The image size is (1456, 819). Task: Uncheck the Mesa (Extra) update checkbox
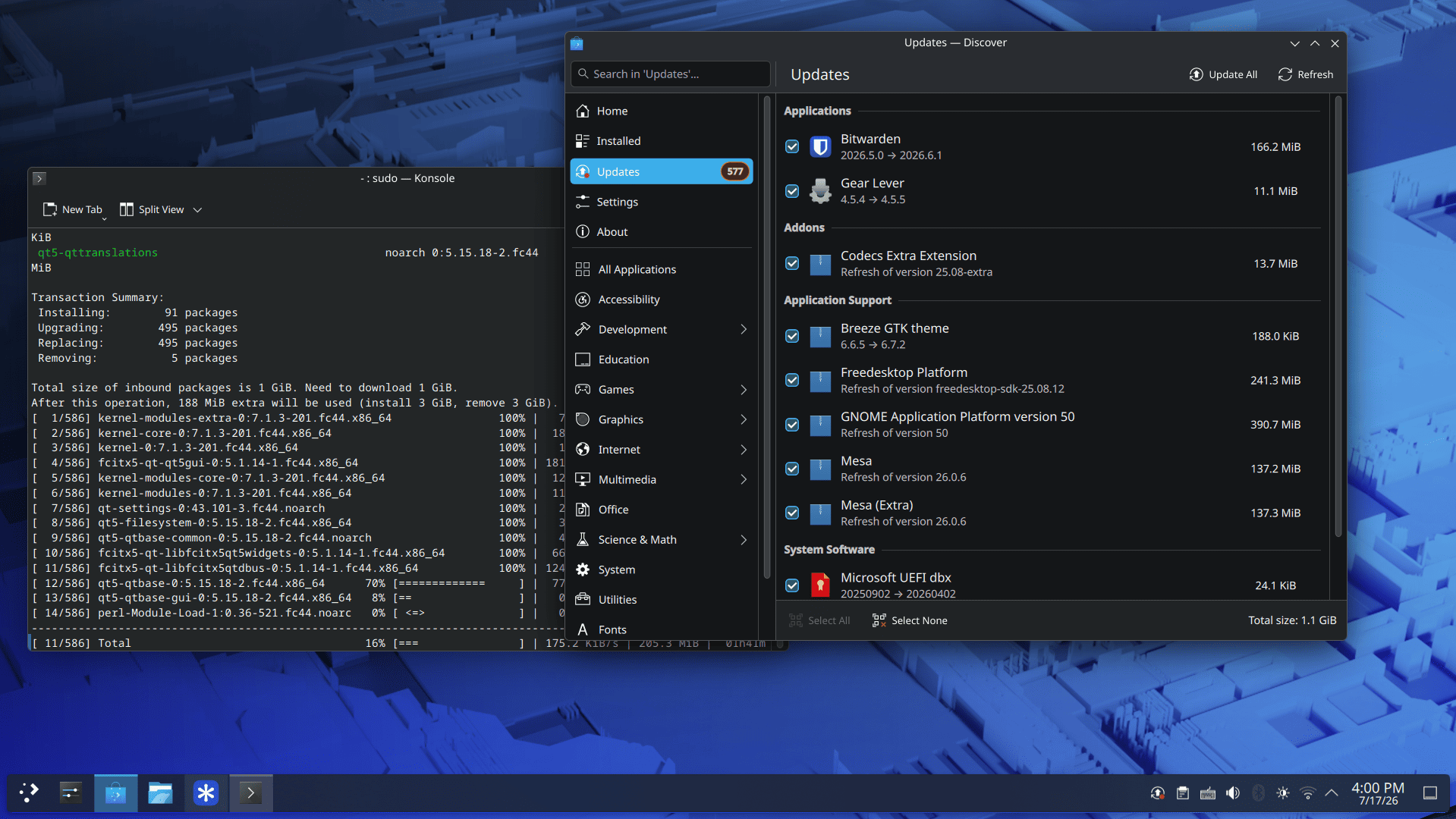click(792, 513)
